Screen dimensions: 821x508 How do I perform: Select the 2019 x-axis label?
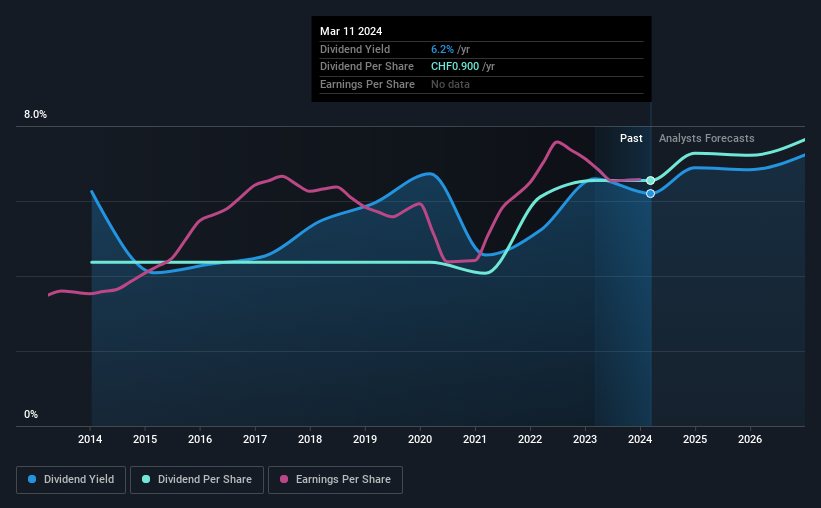(365, 439)
